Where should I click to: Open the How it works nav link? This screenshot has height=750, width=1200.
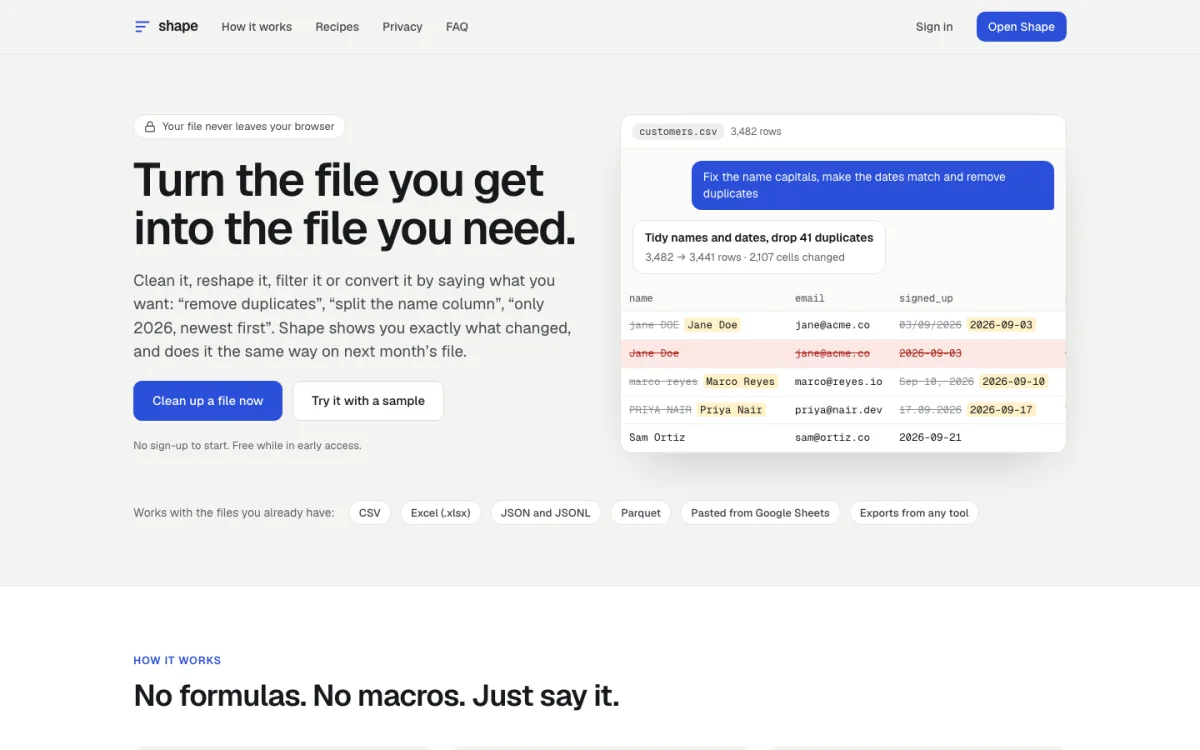[x=257, y=27]
